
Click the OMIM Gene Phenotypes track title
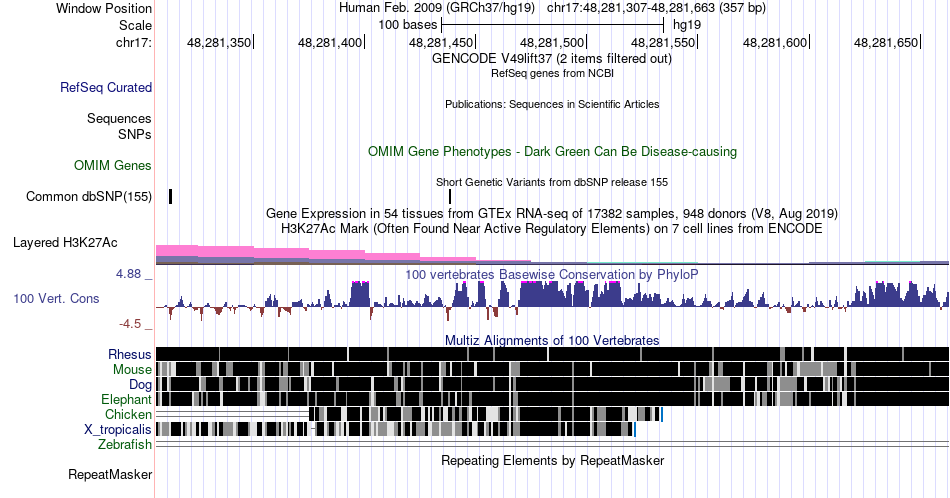click(552, 151)
